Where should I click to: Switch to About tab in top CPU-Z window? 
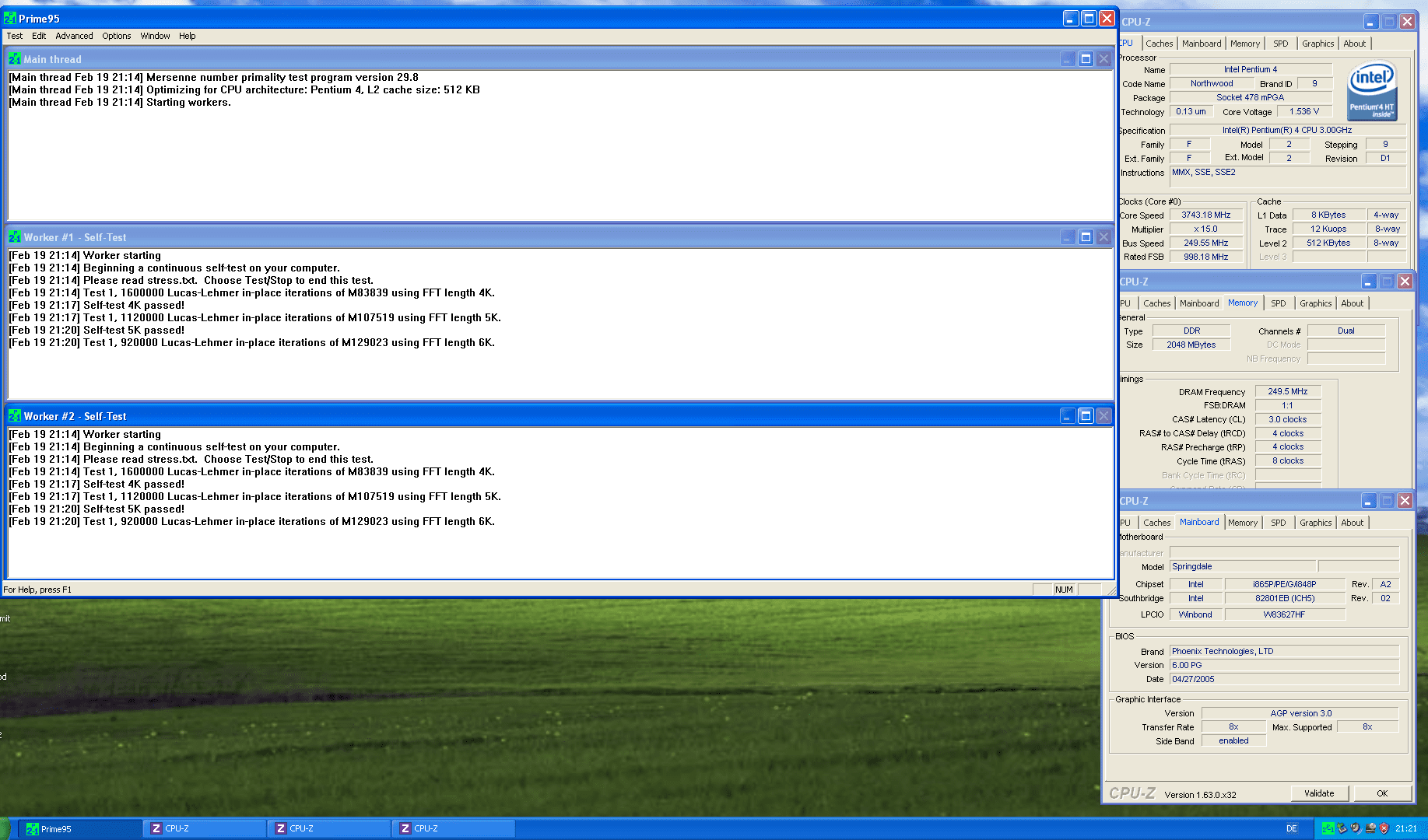click(x=1355, y=44)
